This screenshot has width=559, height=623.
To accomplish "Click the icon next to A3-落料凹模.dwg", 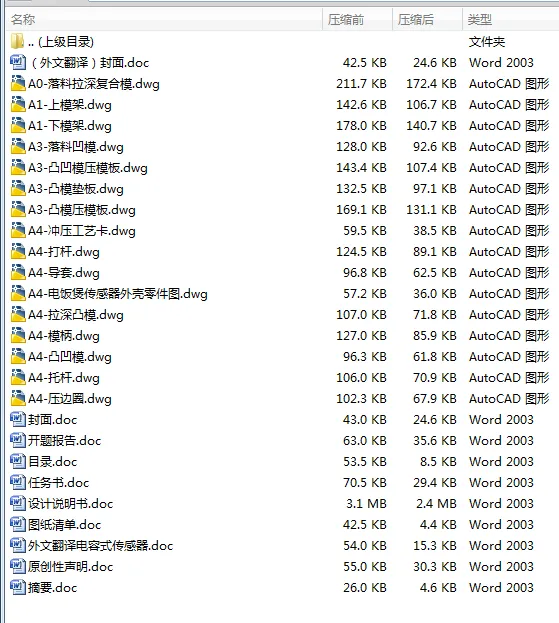I will [x=18, y=147].
